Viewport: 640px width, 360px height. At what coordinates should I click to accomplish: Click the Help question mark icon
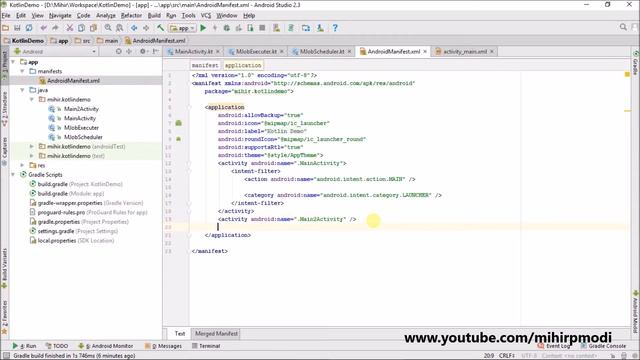(x=335, y=28)
